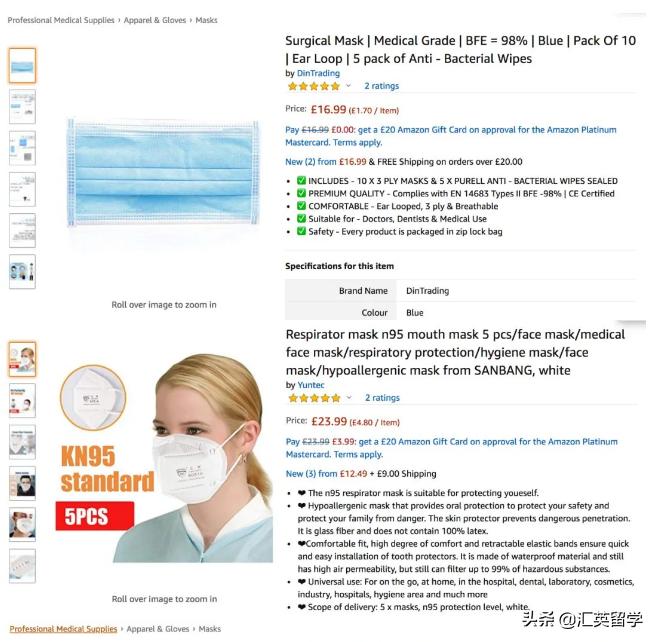Go to the top Professional Medical Supplies breadcrumb
Image resolution: width=657 pixels, height=642 pixels.
(x=61, y=20)
